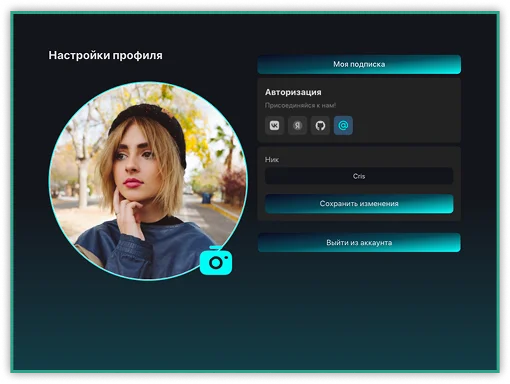Click the nickname card's empty area beside Ник label
This screenshot has width=510, height=384.
tap(367, 160)
